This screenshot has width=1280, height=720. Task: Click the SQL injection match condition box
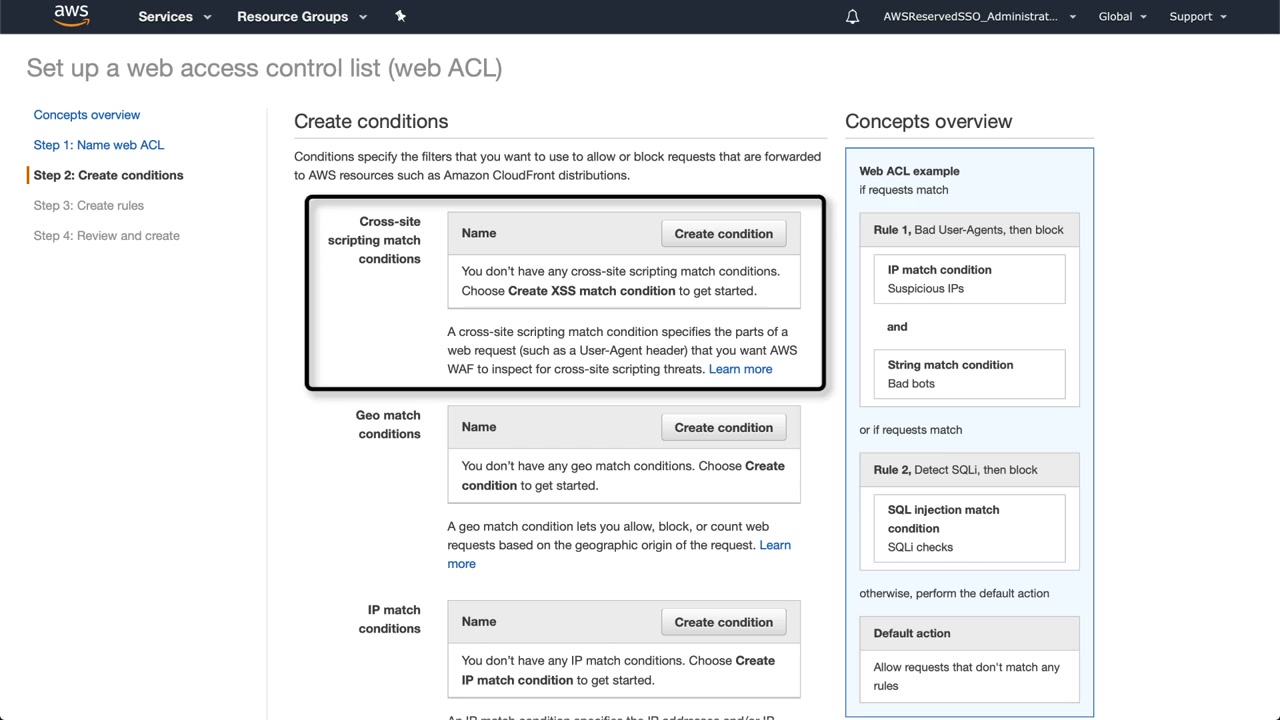(x=969, y=528)
